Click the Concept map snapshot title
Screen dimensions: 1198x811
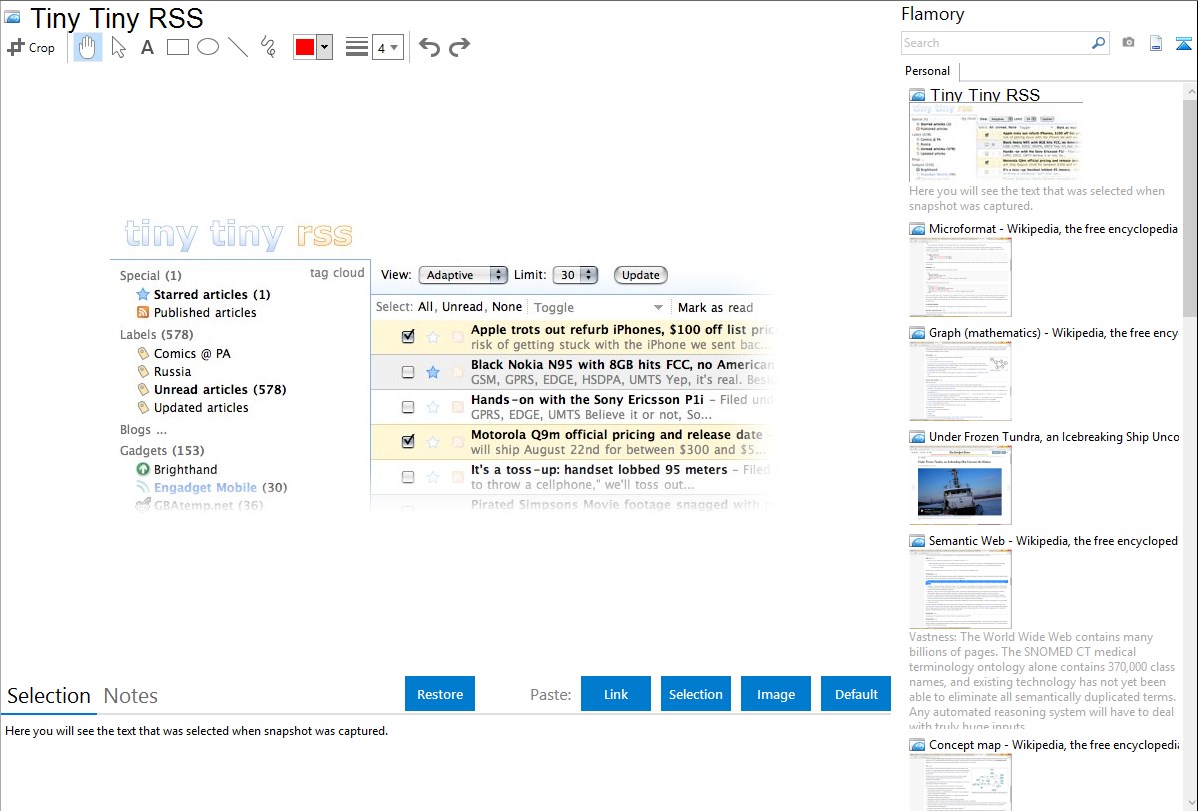pyautogui.click(x=1054, y=744)
